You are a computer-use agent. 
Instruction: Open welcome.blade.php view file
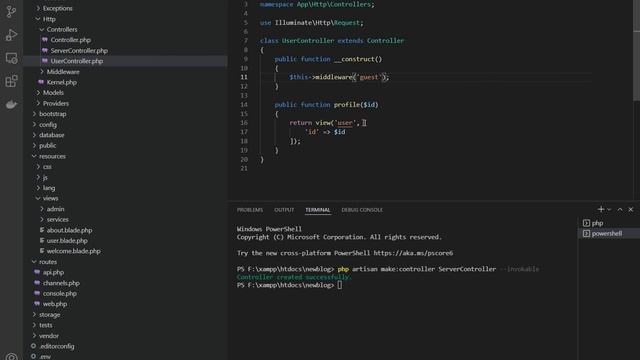[73, 251]
